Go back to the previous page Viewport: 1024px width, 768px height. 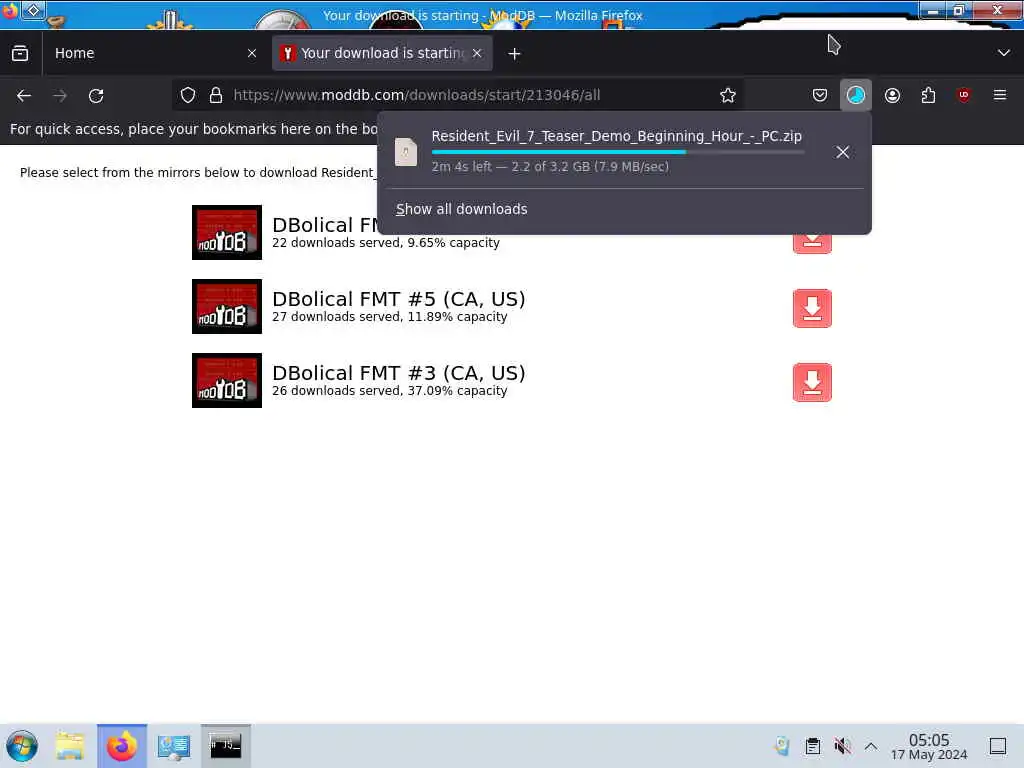coord(24,95)
